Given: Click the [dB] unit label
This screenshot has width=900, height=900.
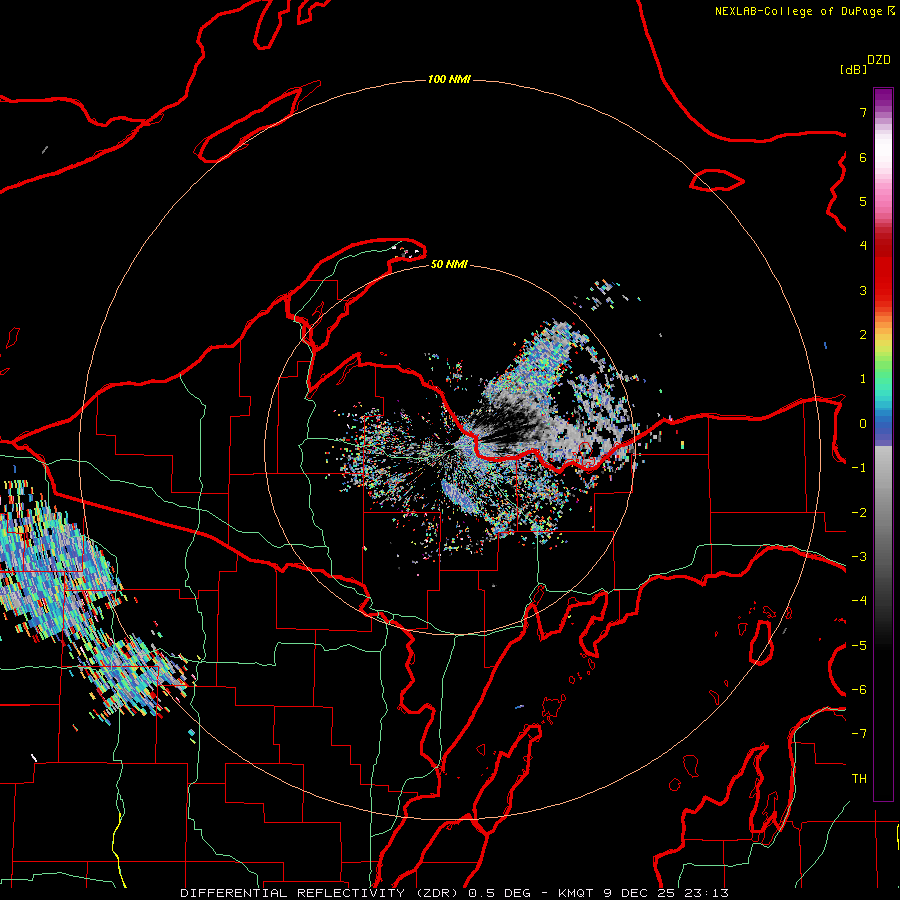Looking at the screenshot, I should pyautogui.click(x=853, y=69).
